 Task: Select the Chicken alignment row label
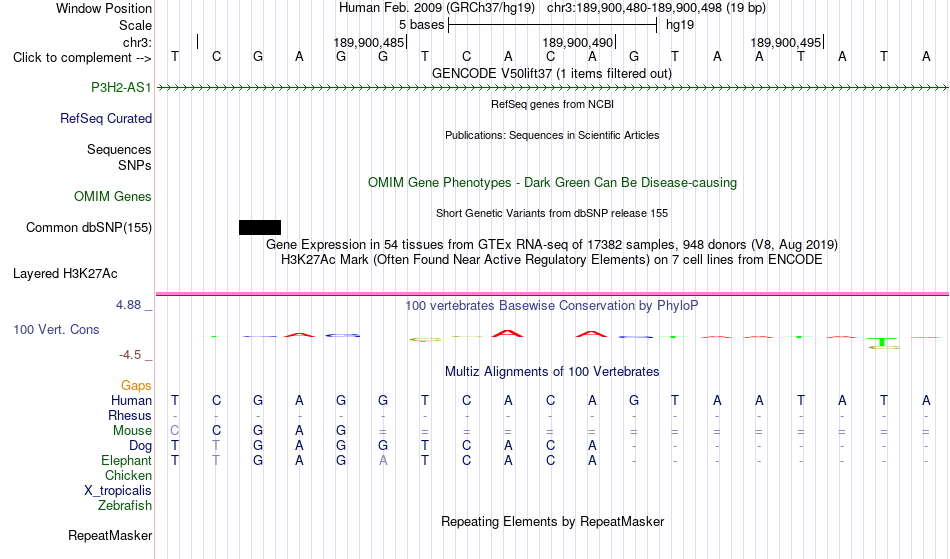point(128,476)
